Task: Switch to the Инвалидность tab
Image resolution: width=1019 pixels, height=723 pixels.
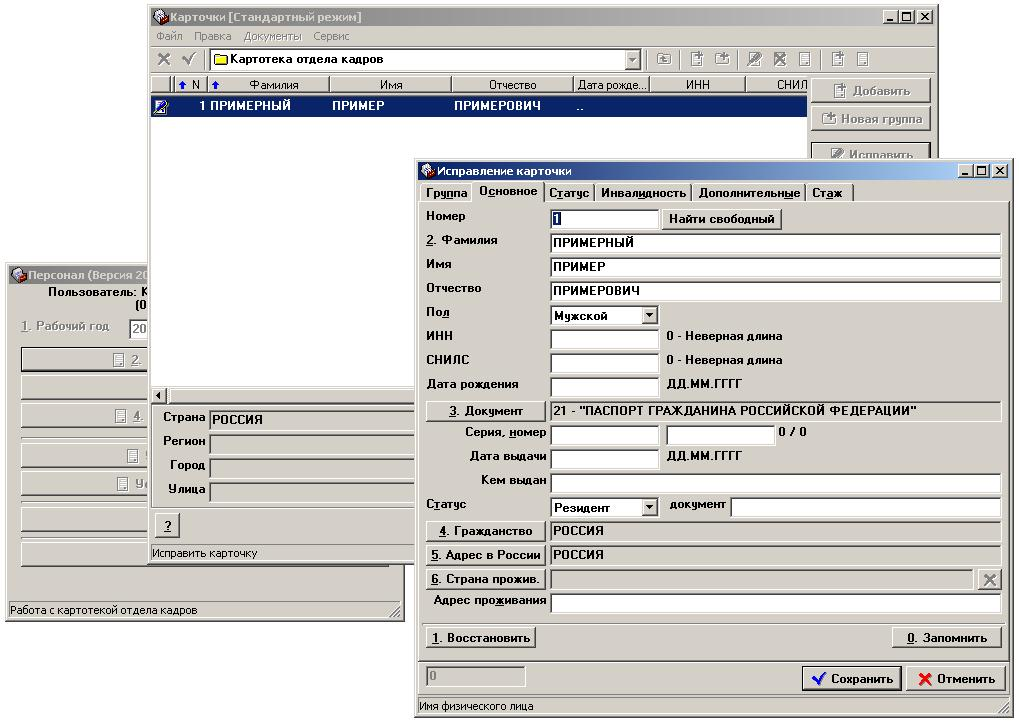Action: pos(643,193)
